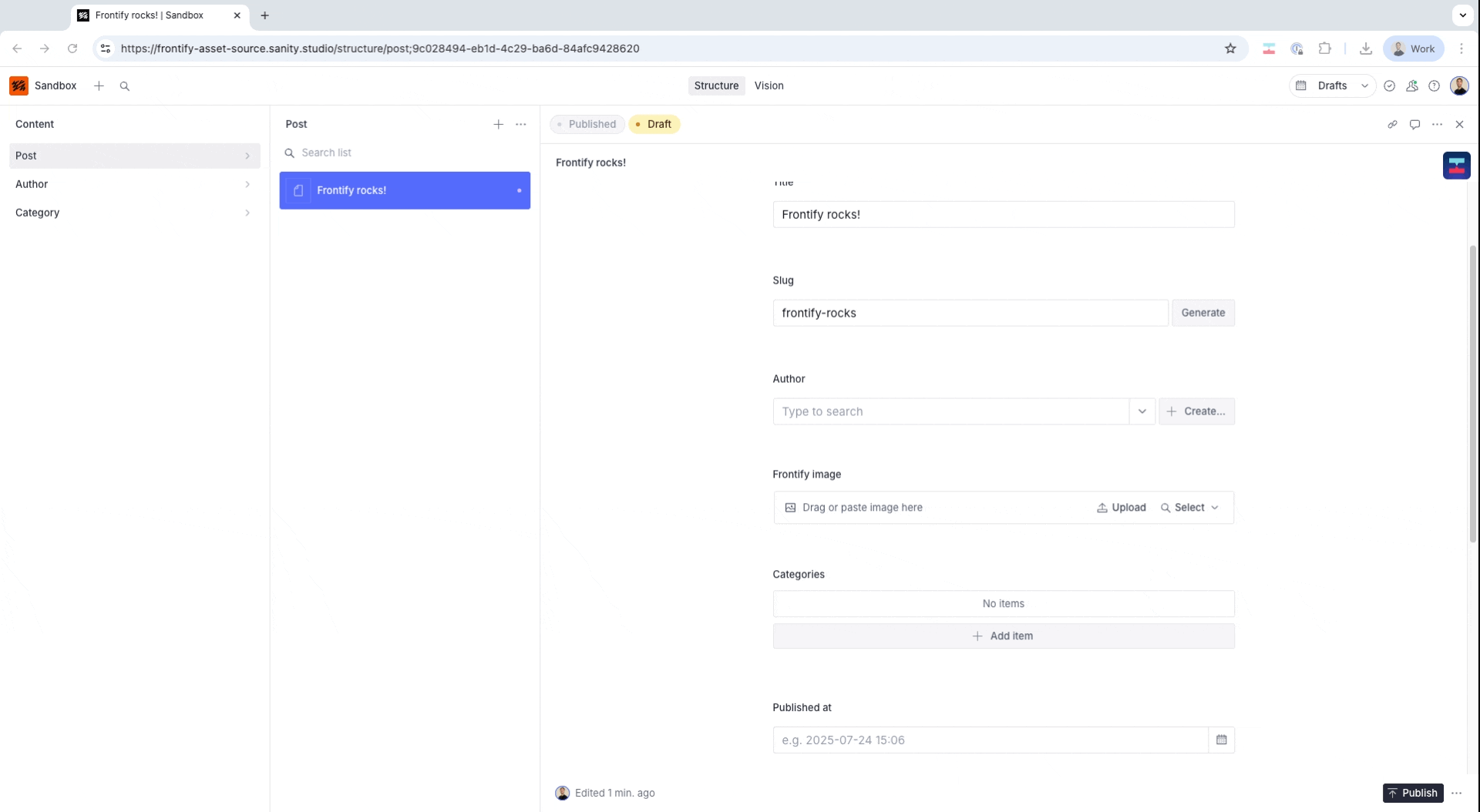
Task: Open browser extensions puzzle icon
Action: 1324,49
